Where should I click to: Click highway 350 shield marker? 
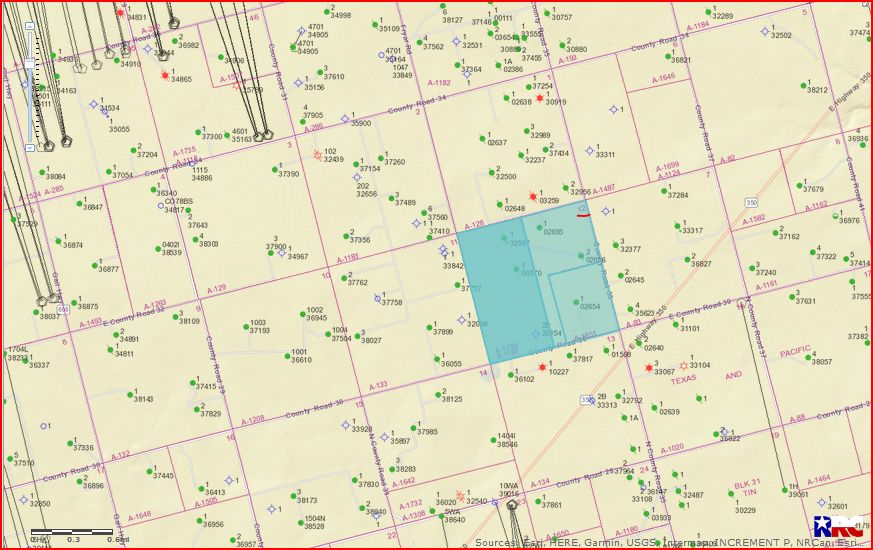[751, 203]
